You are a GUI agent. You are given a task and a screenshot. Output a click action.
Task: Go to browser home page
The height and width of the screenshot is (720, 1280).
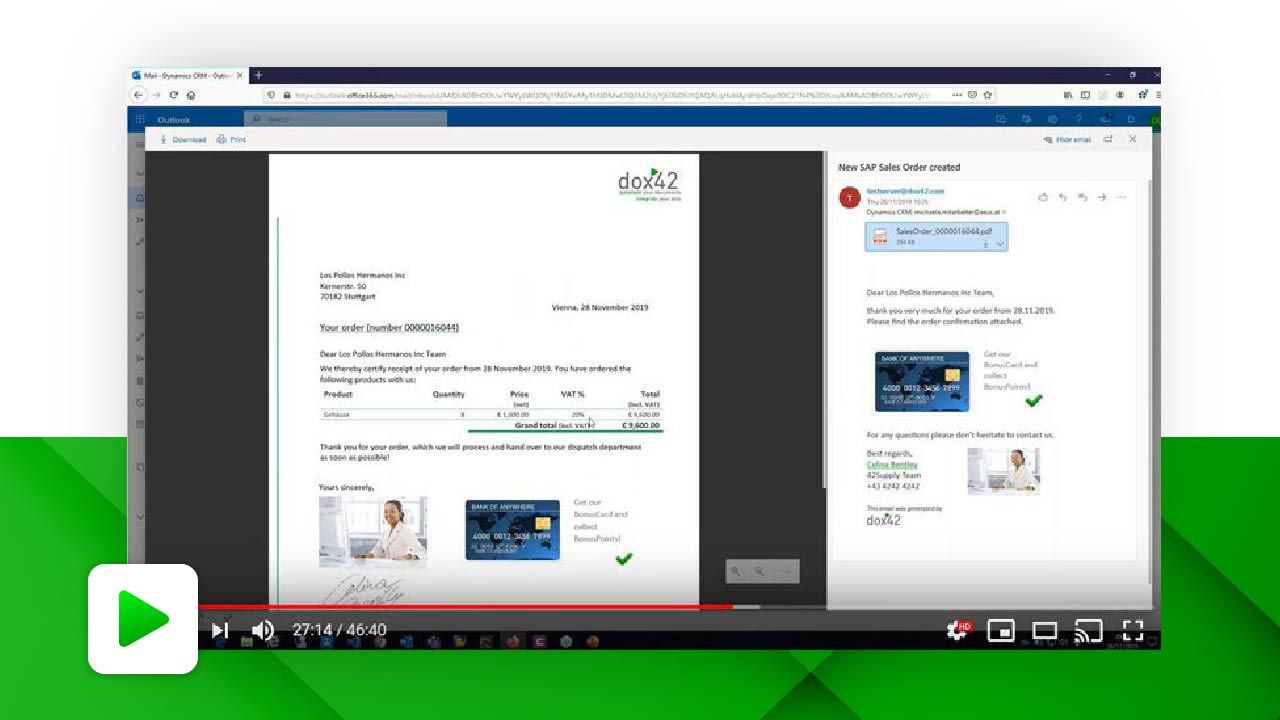pyautogui.click(x=191, y=95)
